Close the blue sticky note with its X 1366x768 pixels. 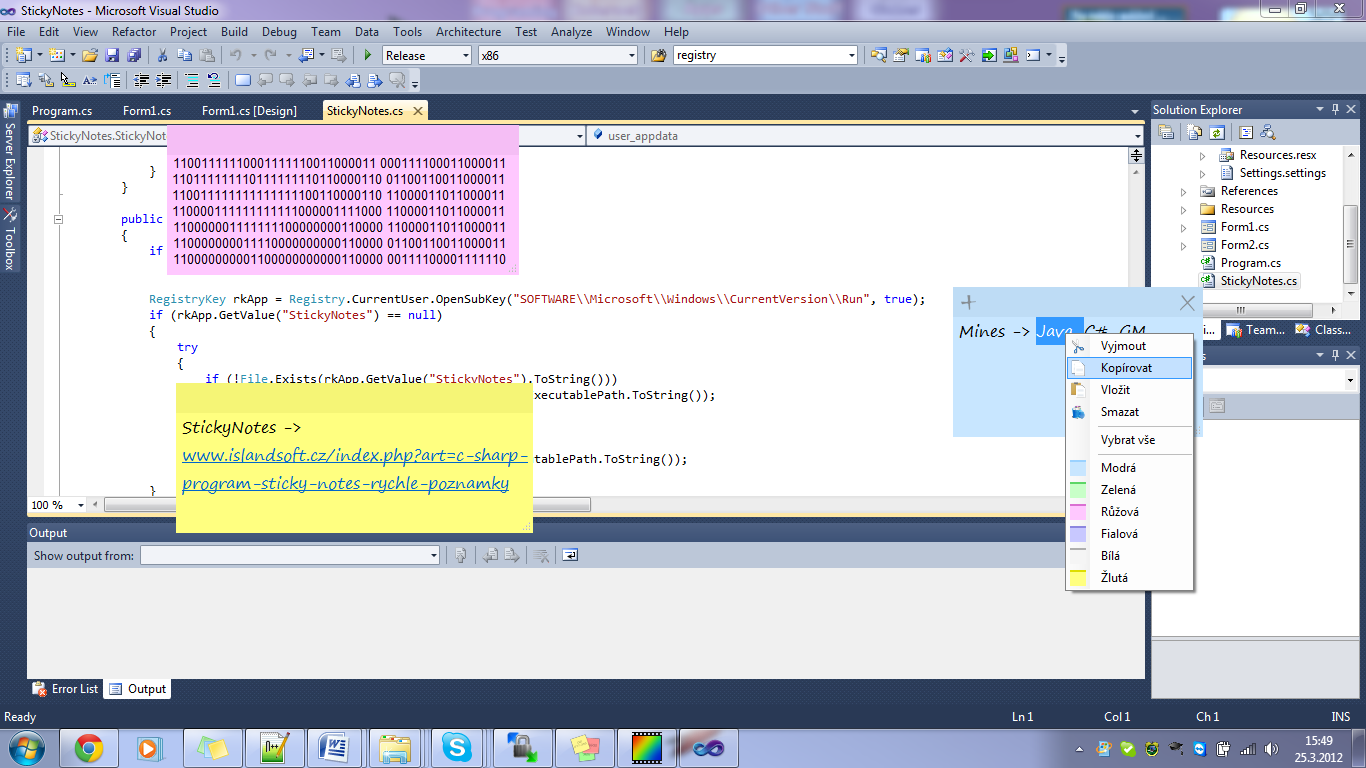click(x=1187, y=303)
